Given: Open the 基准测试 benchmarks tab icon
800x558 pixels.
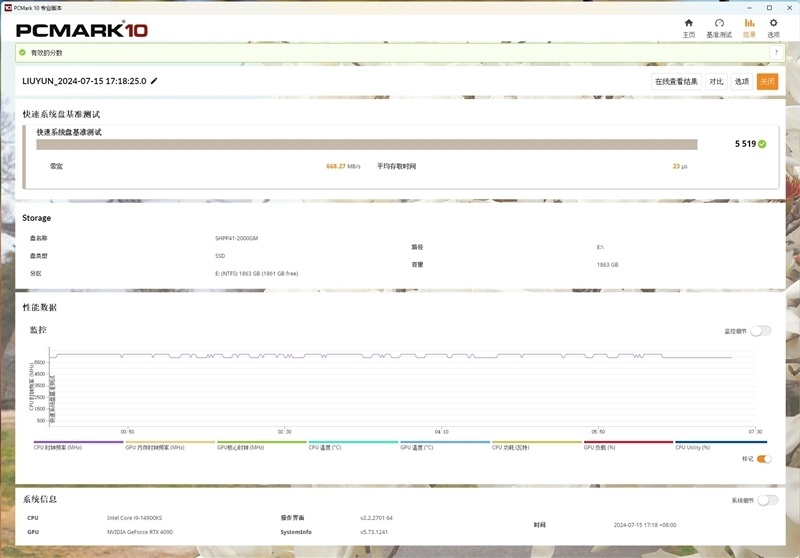Looking at the screenshot, I should (x=719, y=23).
